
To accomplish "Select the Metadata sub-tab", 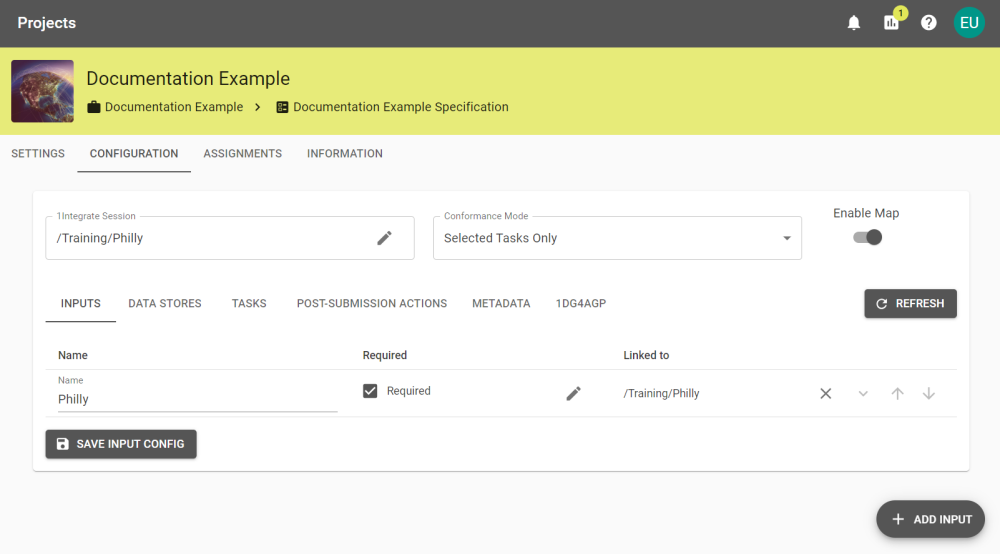I will pyautogui.click(x=501, y=303).
